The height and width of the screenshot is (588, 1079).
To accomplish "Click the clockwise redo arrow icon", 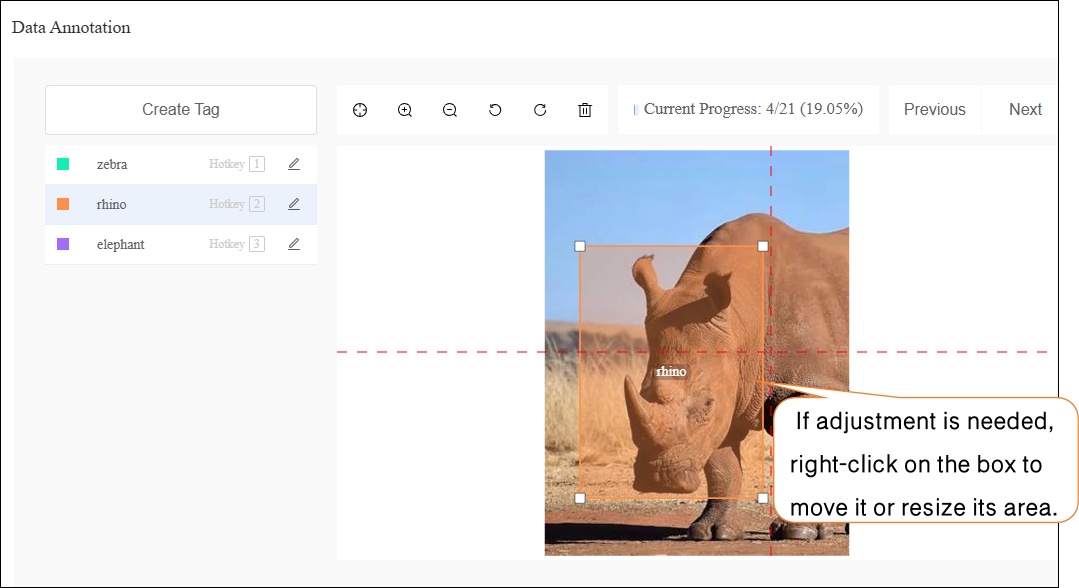I will coord(540,110).
